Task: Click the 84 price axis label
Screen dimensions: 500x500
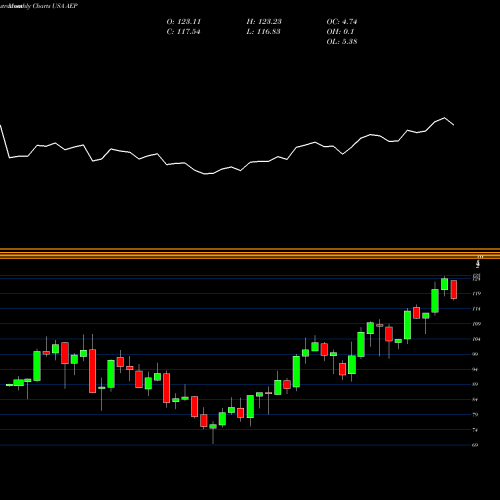Action: pyautogui.click(x=476, y=400)
